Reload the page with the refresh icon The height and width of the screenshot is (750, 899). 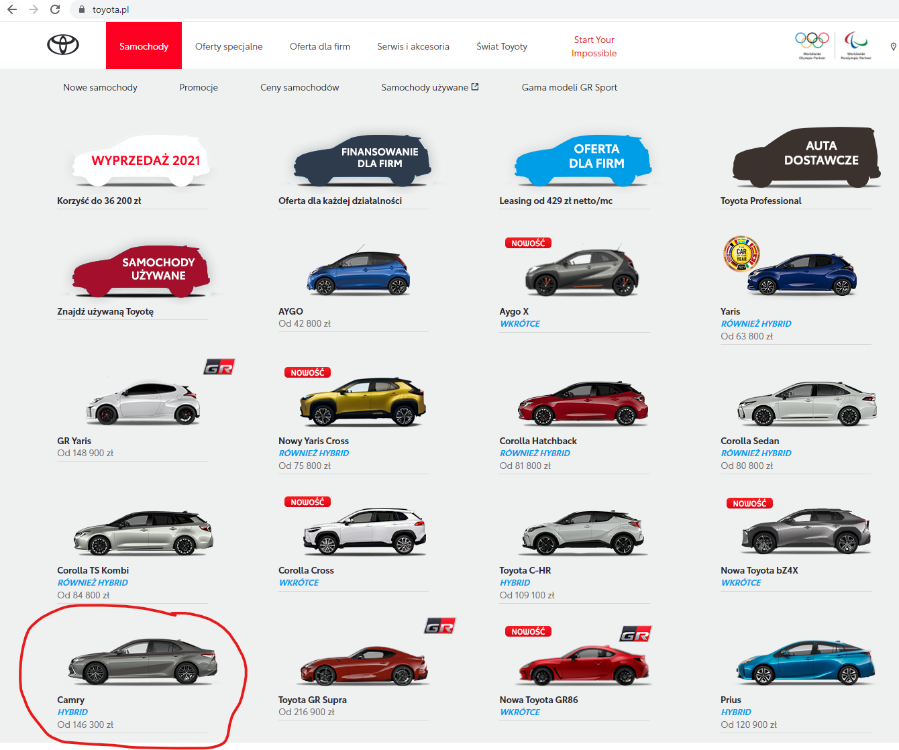point(55,9)
